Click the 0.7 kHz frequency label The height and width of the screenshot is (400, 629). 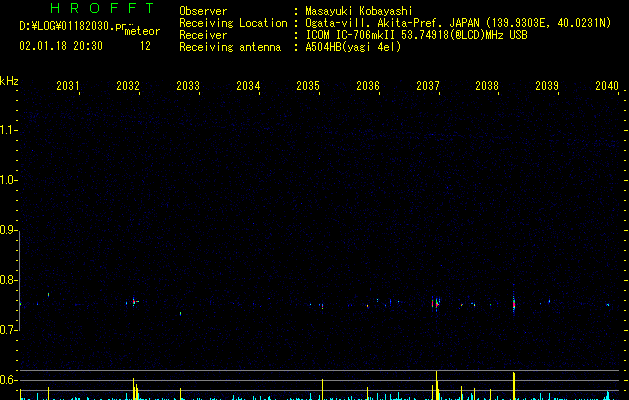coord(7,330)
